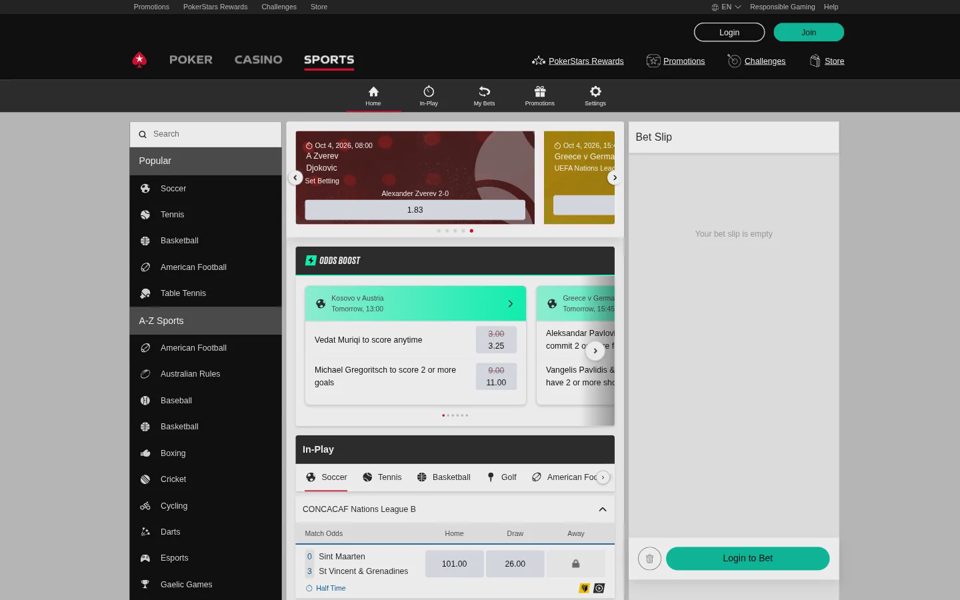960x600 pixels.
Task: Open Help link in top bar
Action: (x=830, y=7)
